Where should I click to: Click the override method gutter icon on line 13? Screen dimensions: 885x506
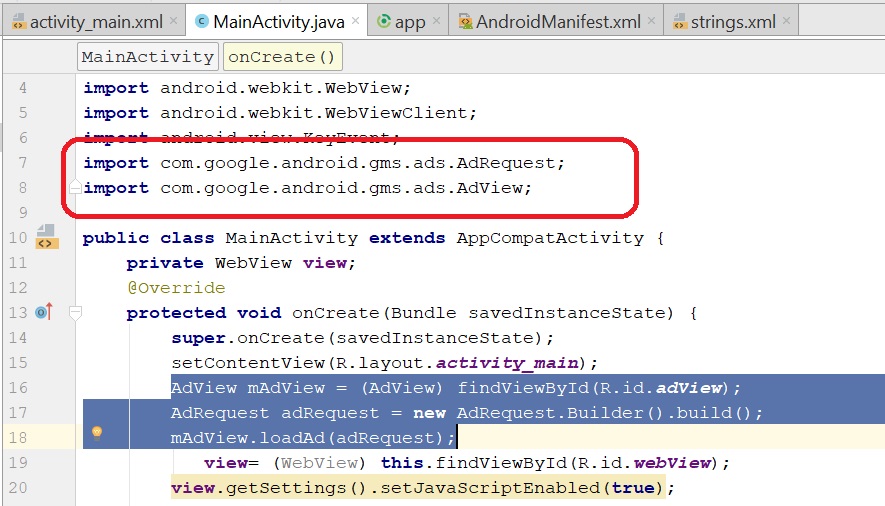pyautogui.click(x=44, y=311)
